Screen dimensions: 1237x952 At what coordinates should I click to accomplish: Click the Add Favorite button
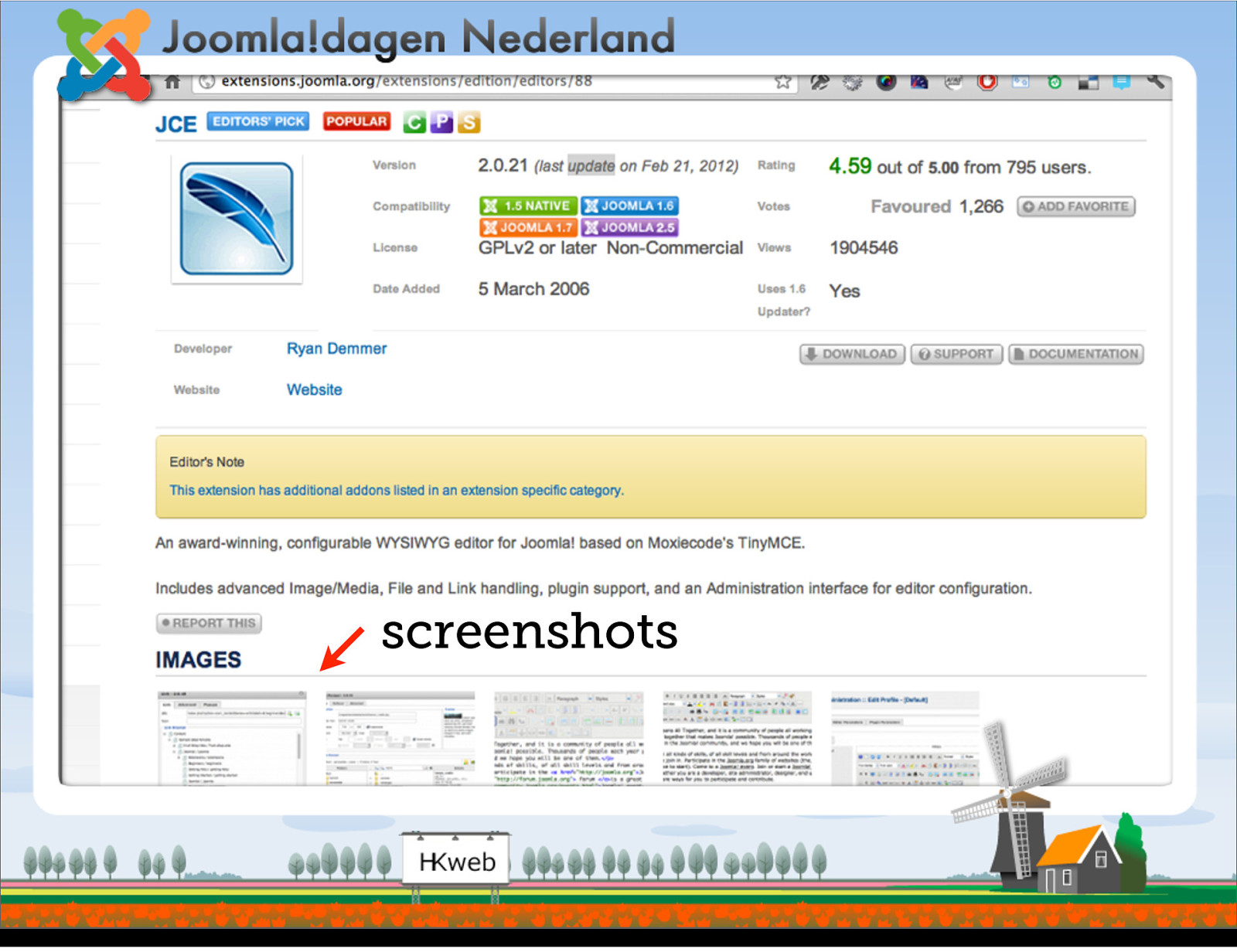tap(1076, 206)
